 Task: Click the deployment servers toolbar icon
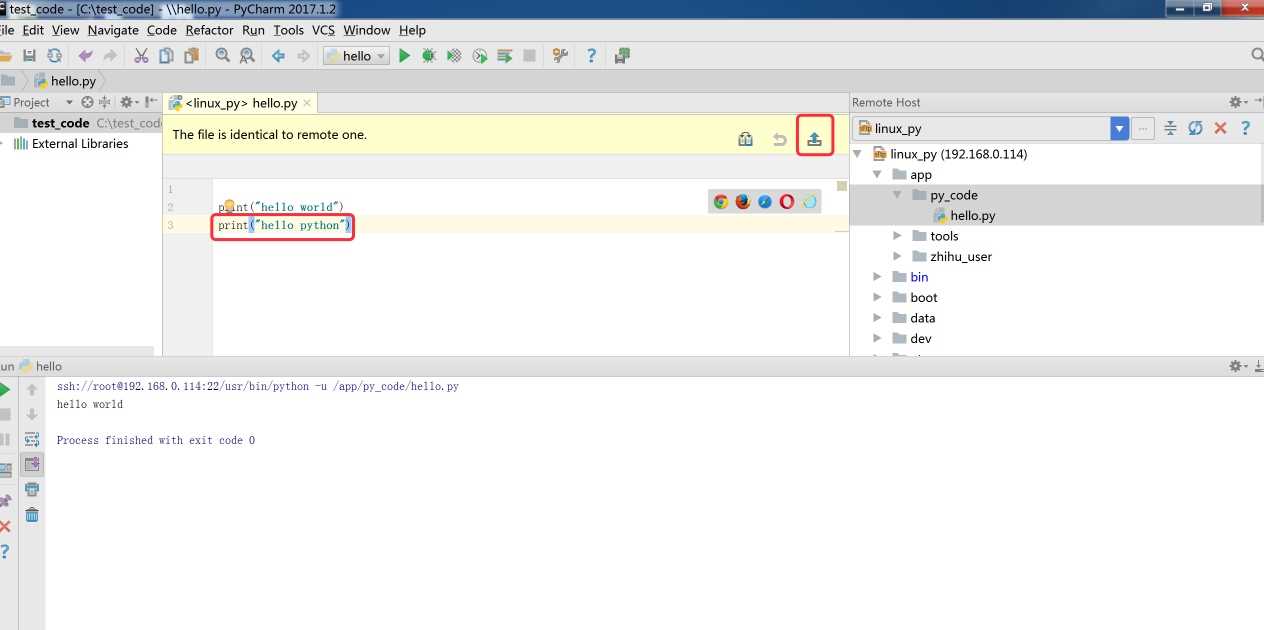point(622,56)
